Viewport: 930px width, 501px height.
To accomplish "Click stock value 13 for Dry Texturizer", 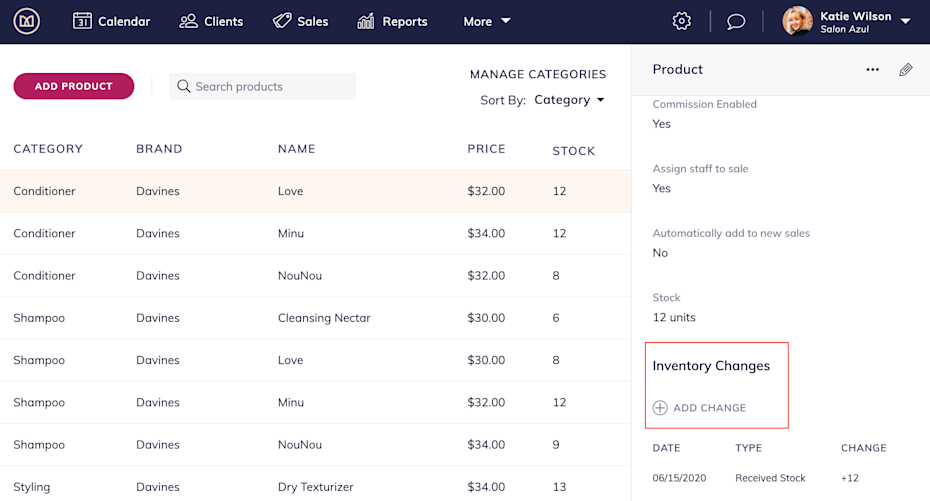I will pos(559,487).
